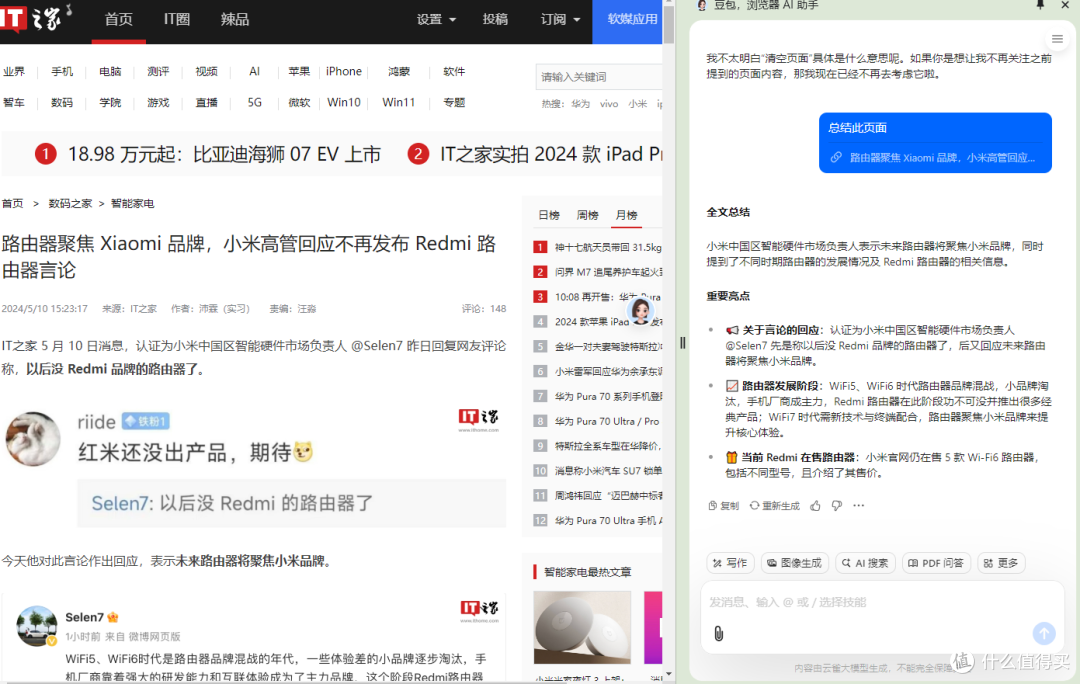Switch to the 日榜 ranking tab
Screen dimensions: 1080x684
point(549,215)
